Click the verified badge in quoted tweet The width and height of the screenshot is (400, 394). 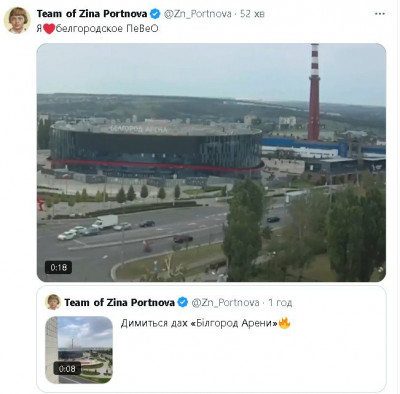click(183, 302)
